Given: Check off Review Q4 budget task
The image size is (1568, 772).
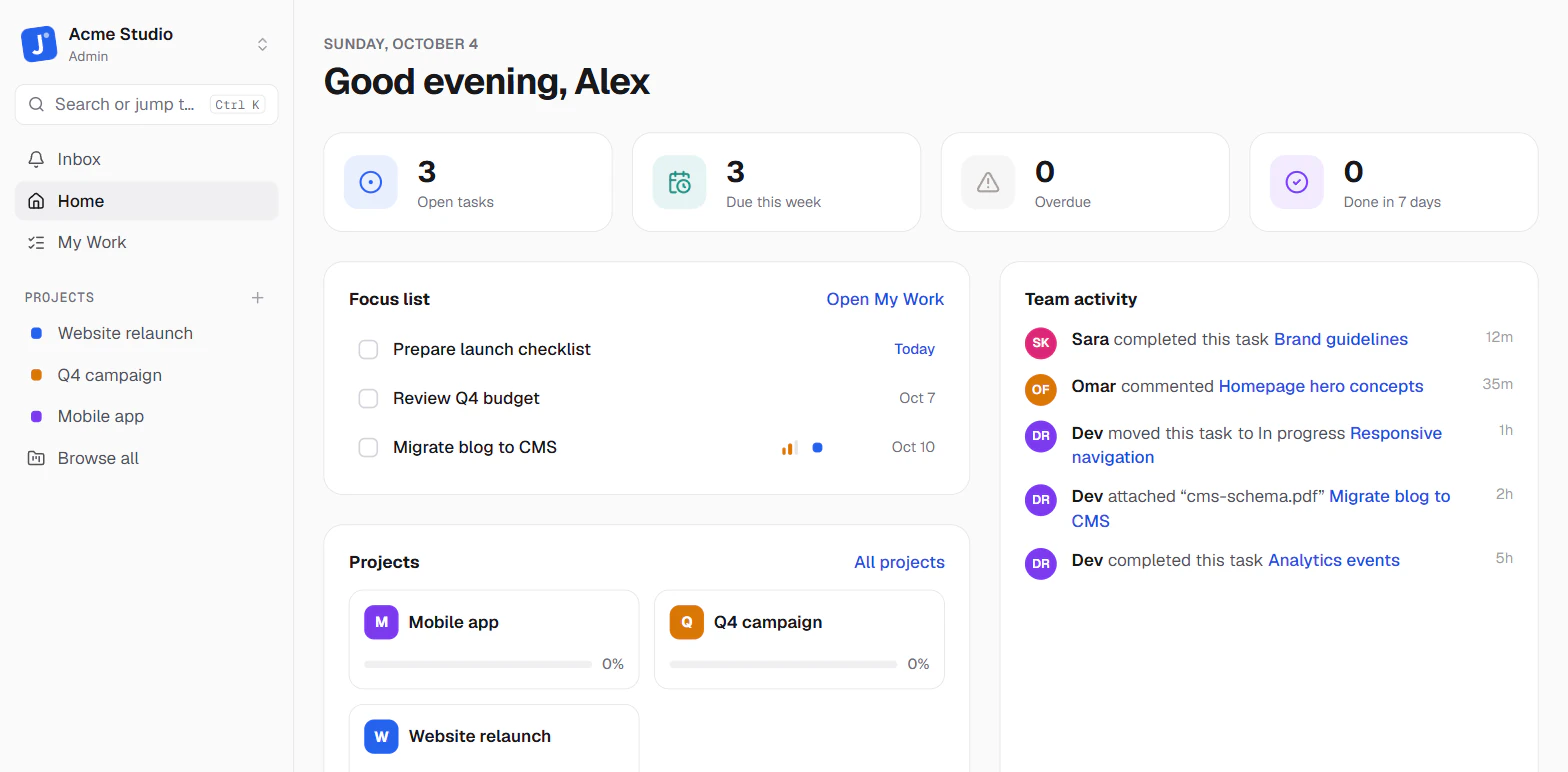Looking at the screenshot, I should 368,398.
